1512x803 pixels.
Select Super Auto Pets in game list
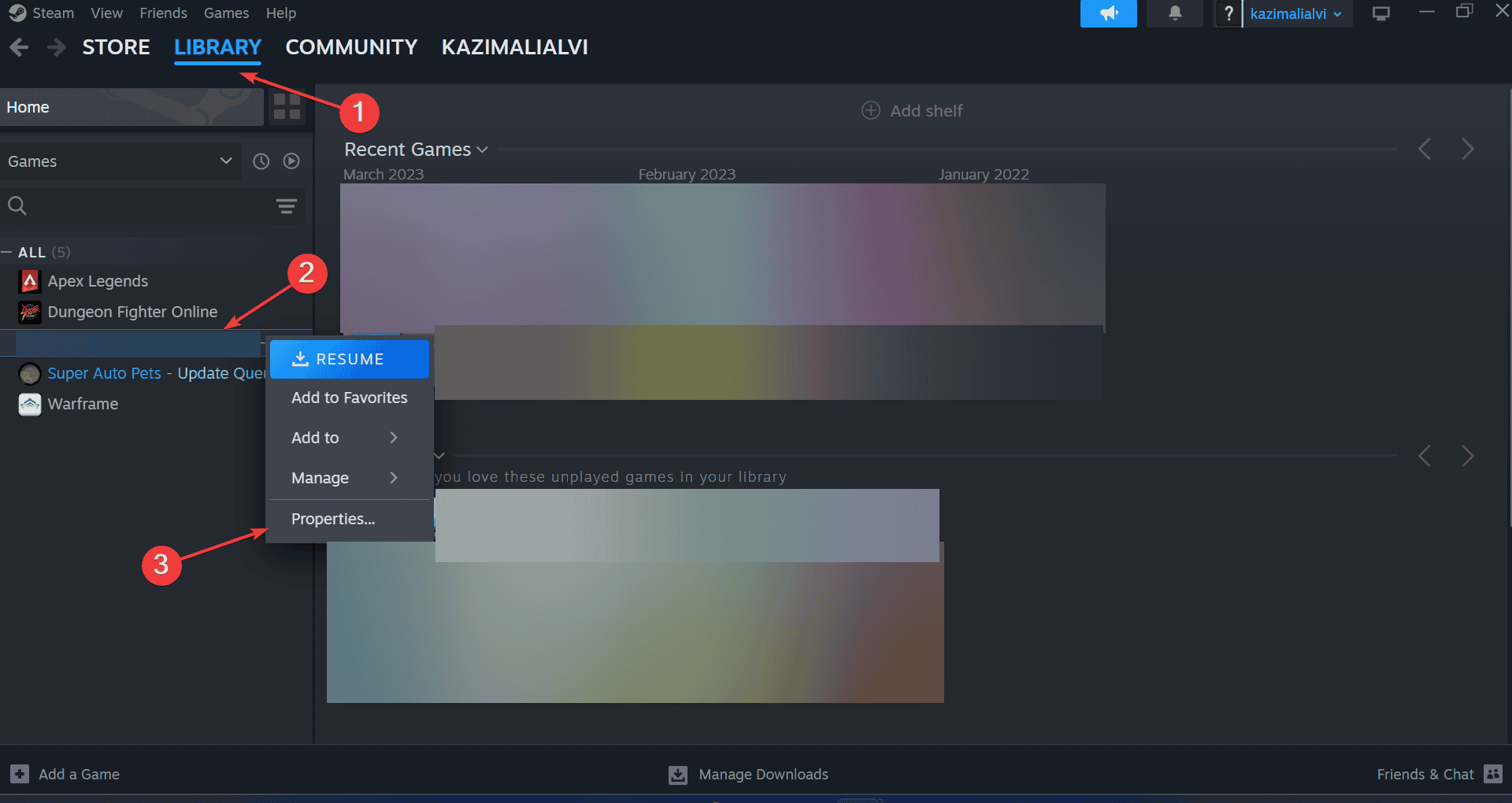[104, 373]
